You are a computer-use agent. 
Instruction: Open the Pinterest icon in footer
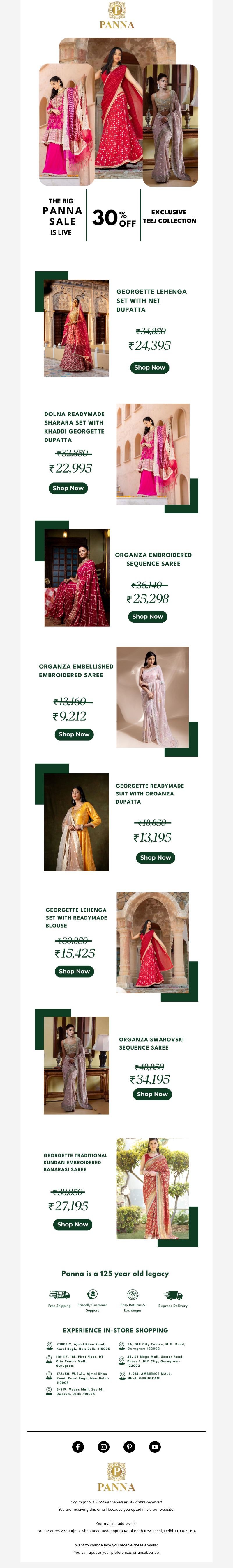pyautogui.click(x=129, y=1447)
